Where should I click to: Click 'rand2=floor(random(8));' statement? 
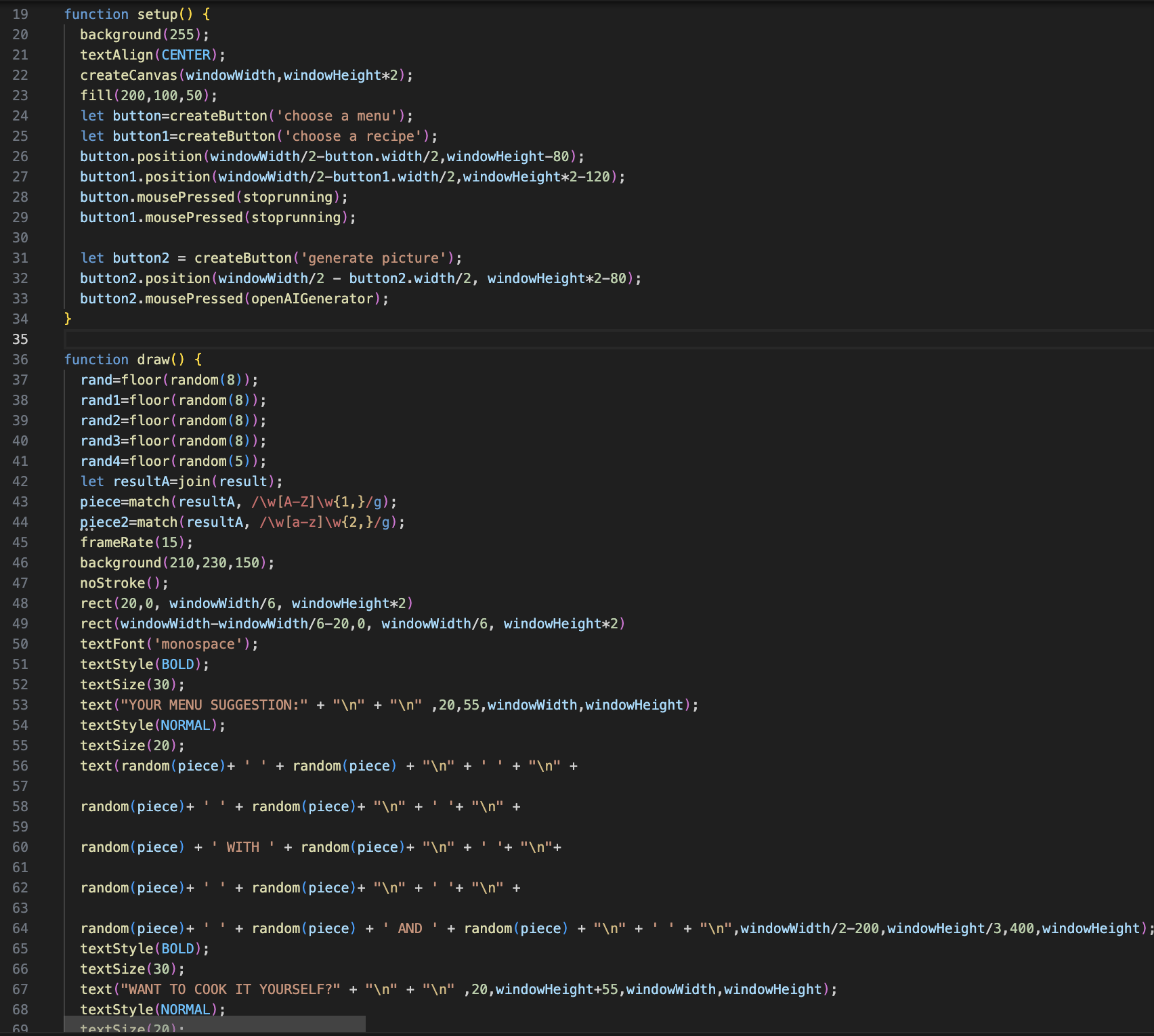[173, 420]
